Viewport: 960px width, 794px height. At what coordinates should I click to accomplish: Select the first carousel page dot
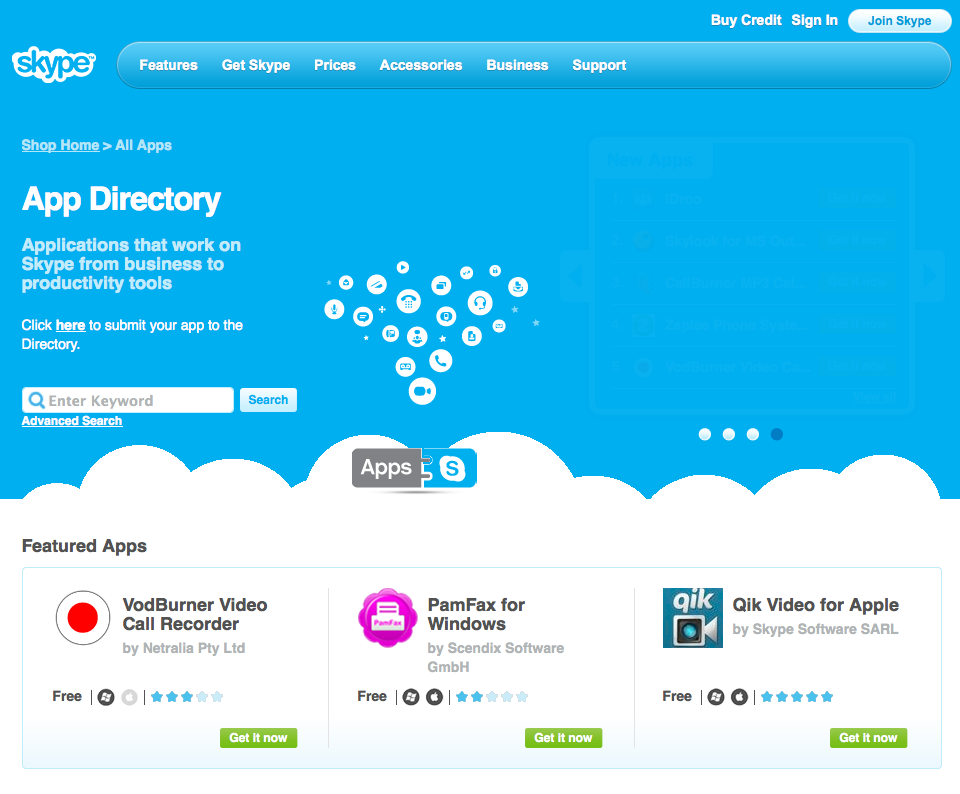[x=705, y=434]
